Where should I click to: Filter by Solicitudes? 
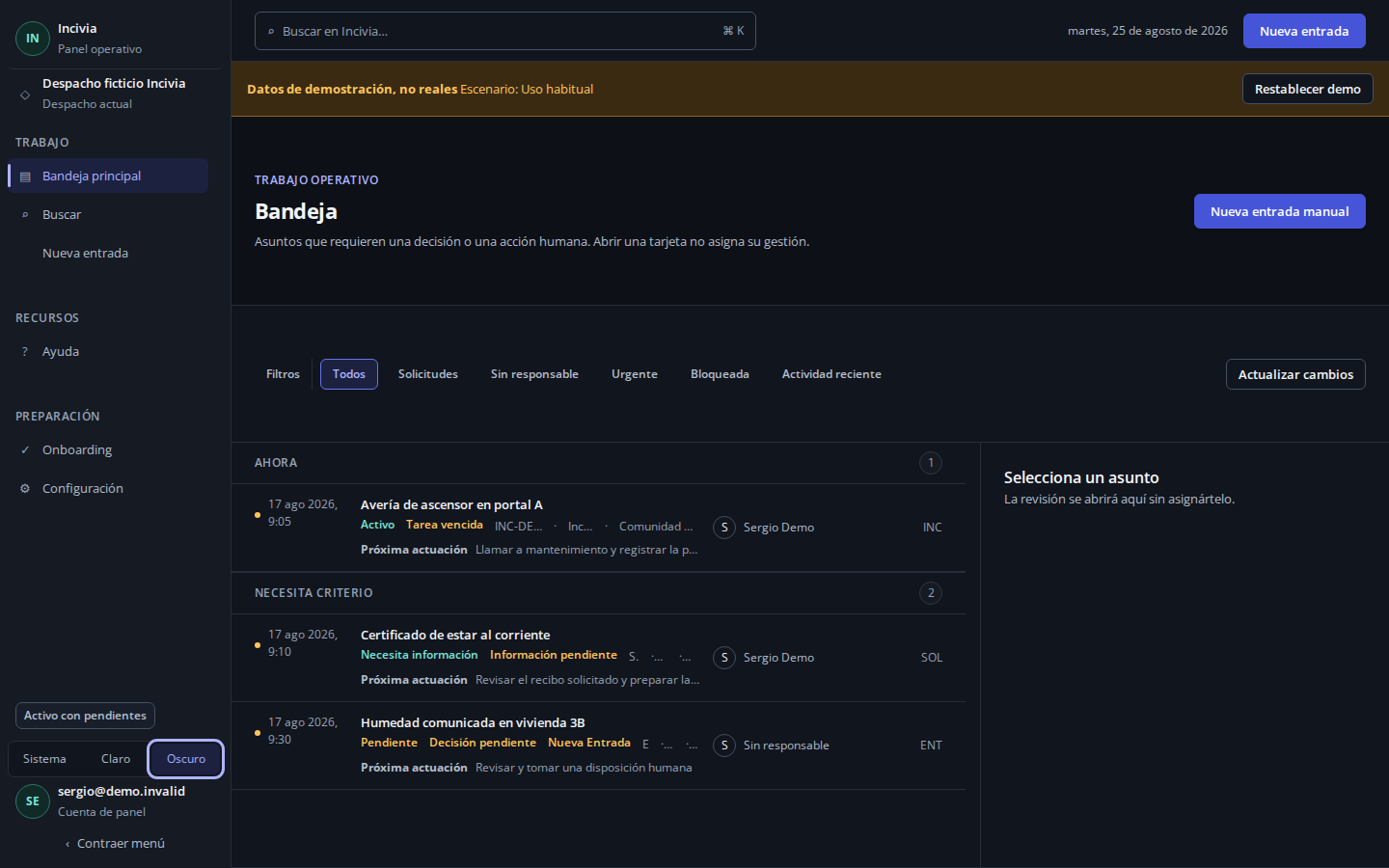click(428, 374)
